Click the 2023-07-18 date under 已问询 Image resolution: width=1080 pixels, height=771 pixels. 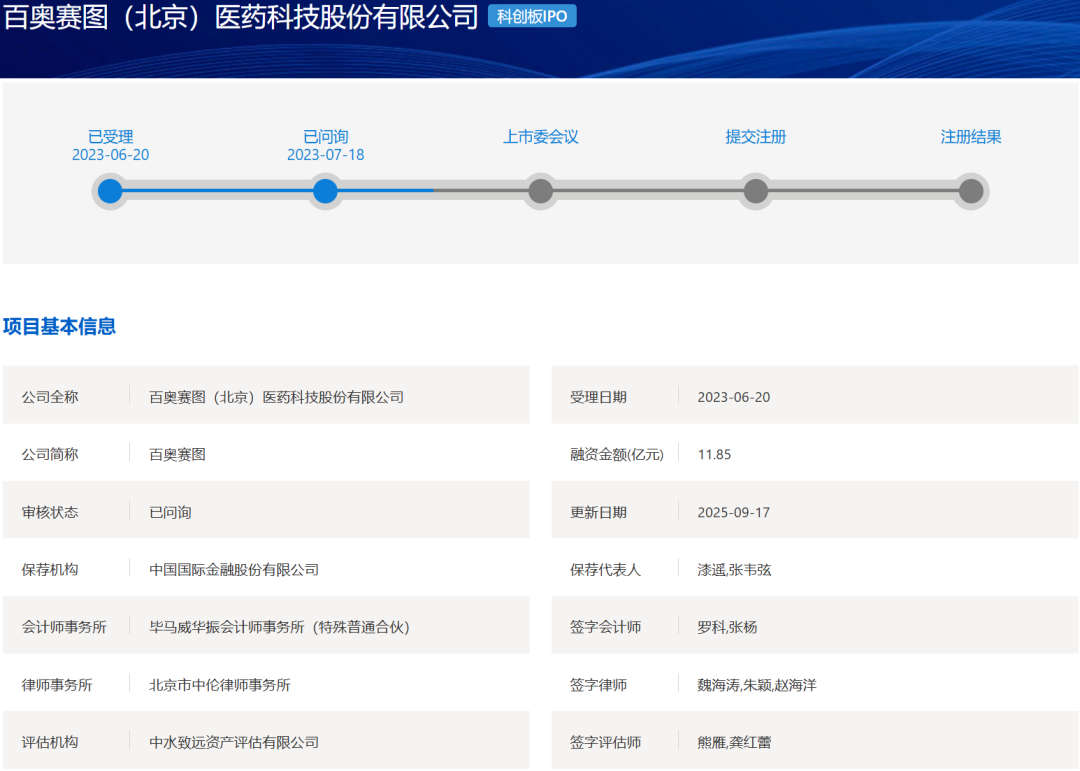326,155
